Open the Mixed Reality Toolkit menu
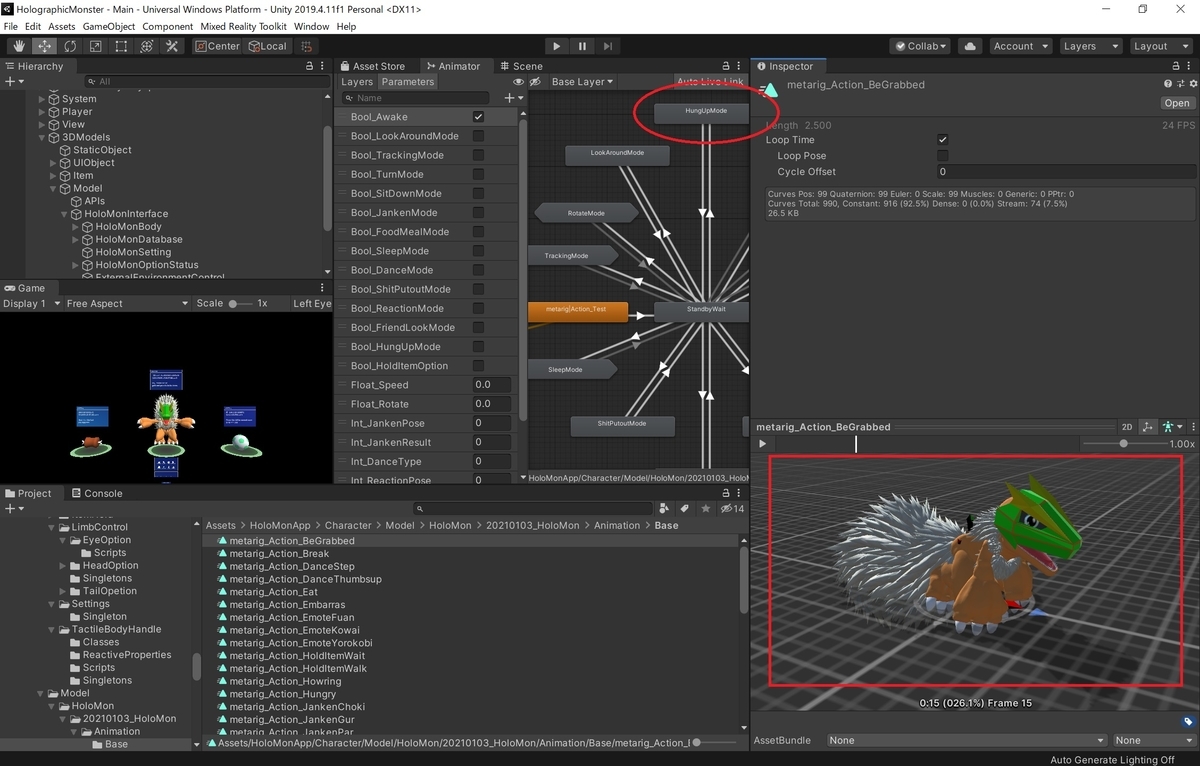This screenshot has height=766, width=1200. tap(244, 26)
